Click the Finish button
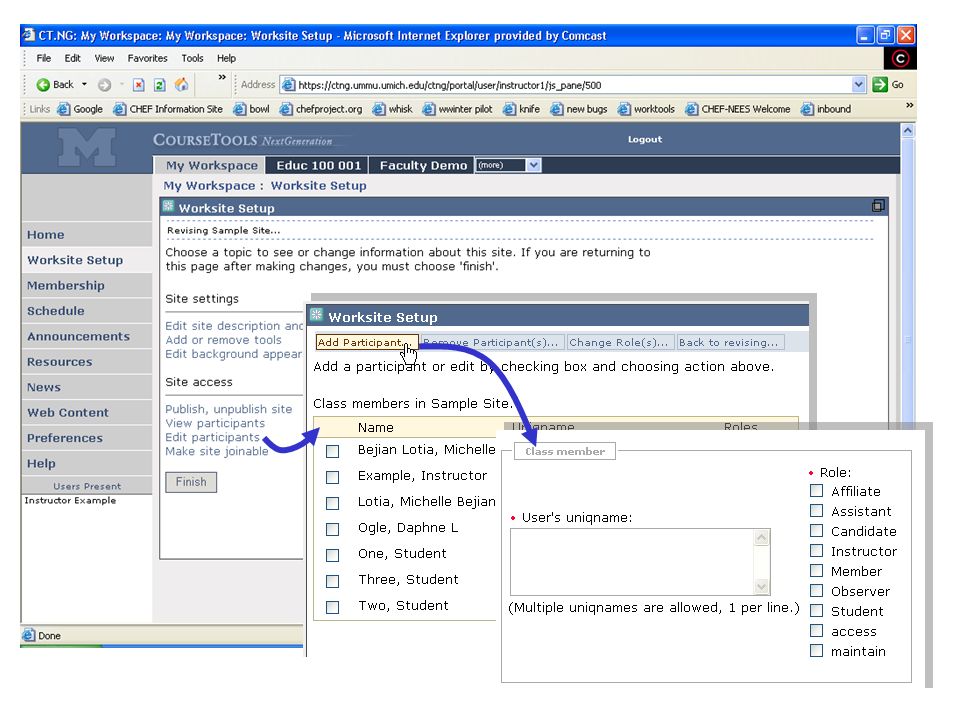Viewport: 960px width, 720px height. pyautogui.click(x=191, y=482)
